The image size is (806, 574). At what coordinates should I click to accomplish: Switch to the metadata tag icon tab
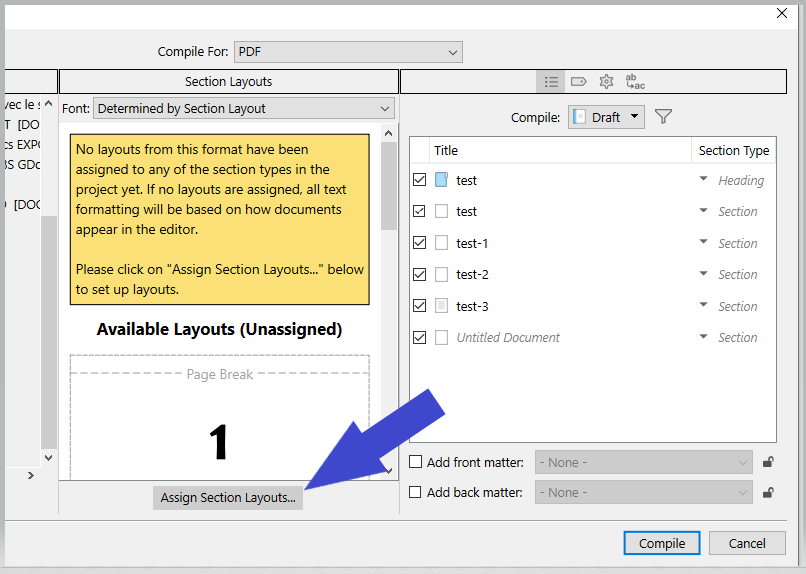click(x=578, y=82)
